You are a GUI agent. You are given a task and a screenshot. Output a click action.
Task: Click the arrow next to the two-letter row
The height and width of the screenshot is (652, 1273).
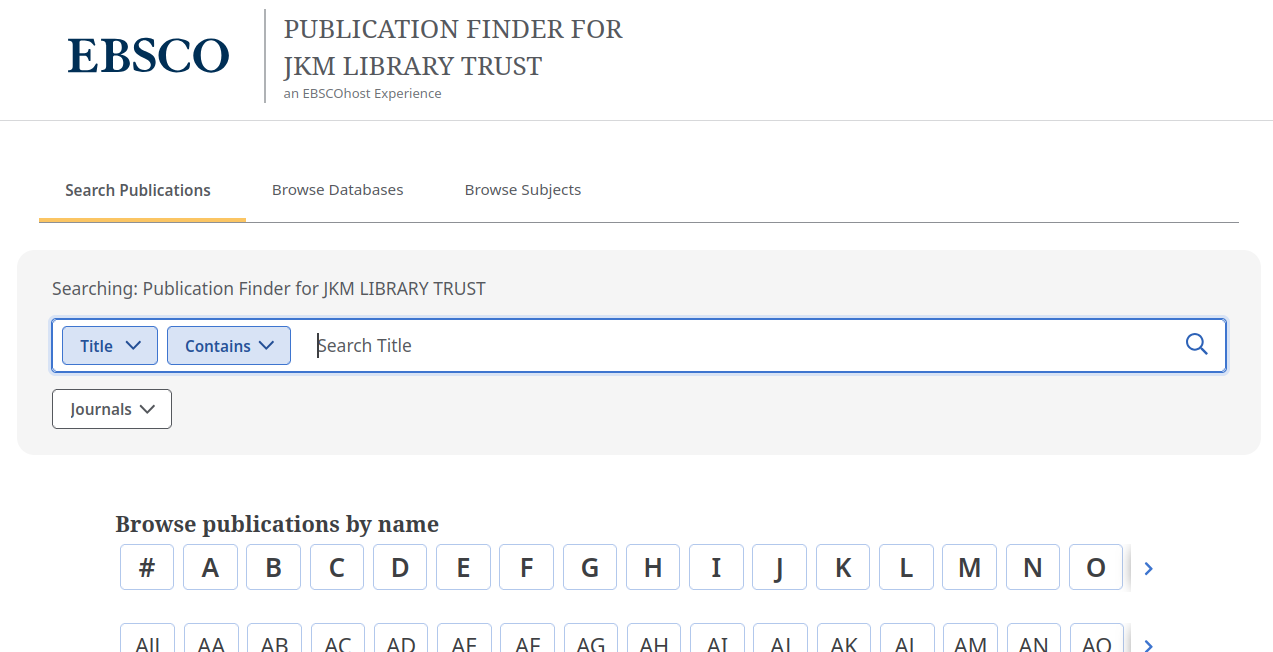pos(1148,645)
